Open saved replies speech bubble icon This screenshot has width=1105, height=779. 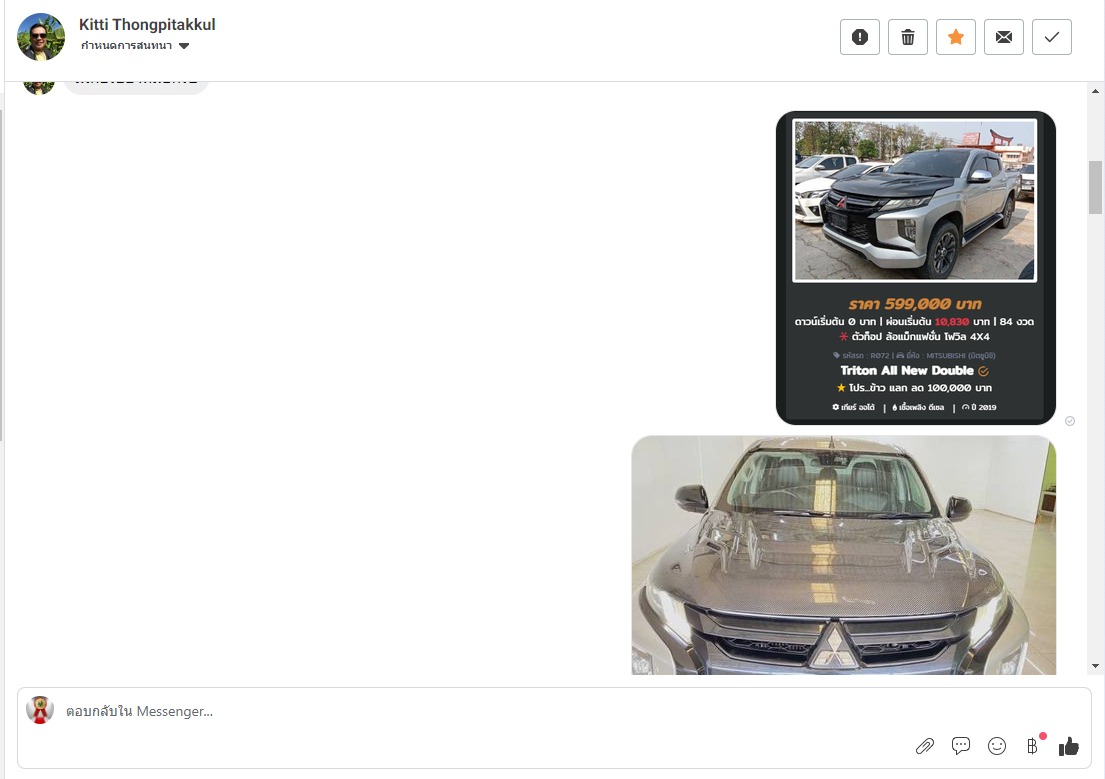click(x=961, y=746)
